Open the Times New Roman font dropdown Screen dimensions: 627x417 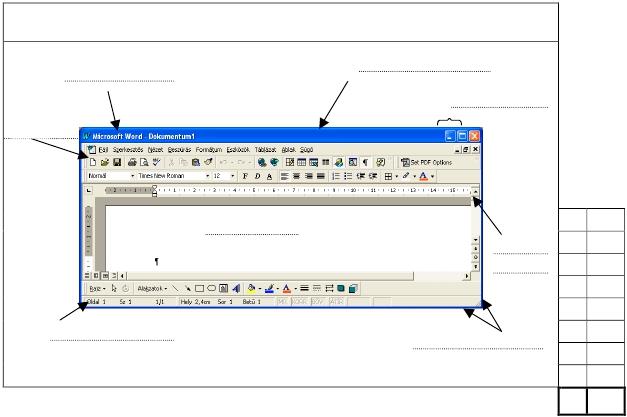tap(208, 176)
